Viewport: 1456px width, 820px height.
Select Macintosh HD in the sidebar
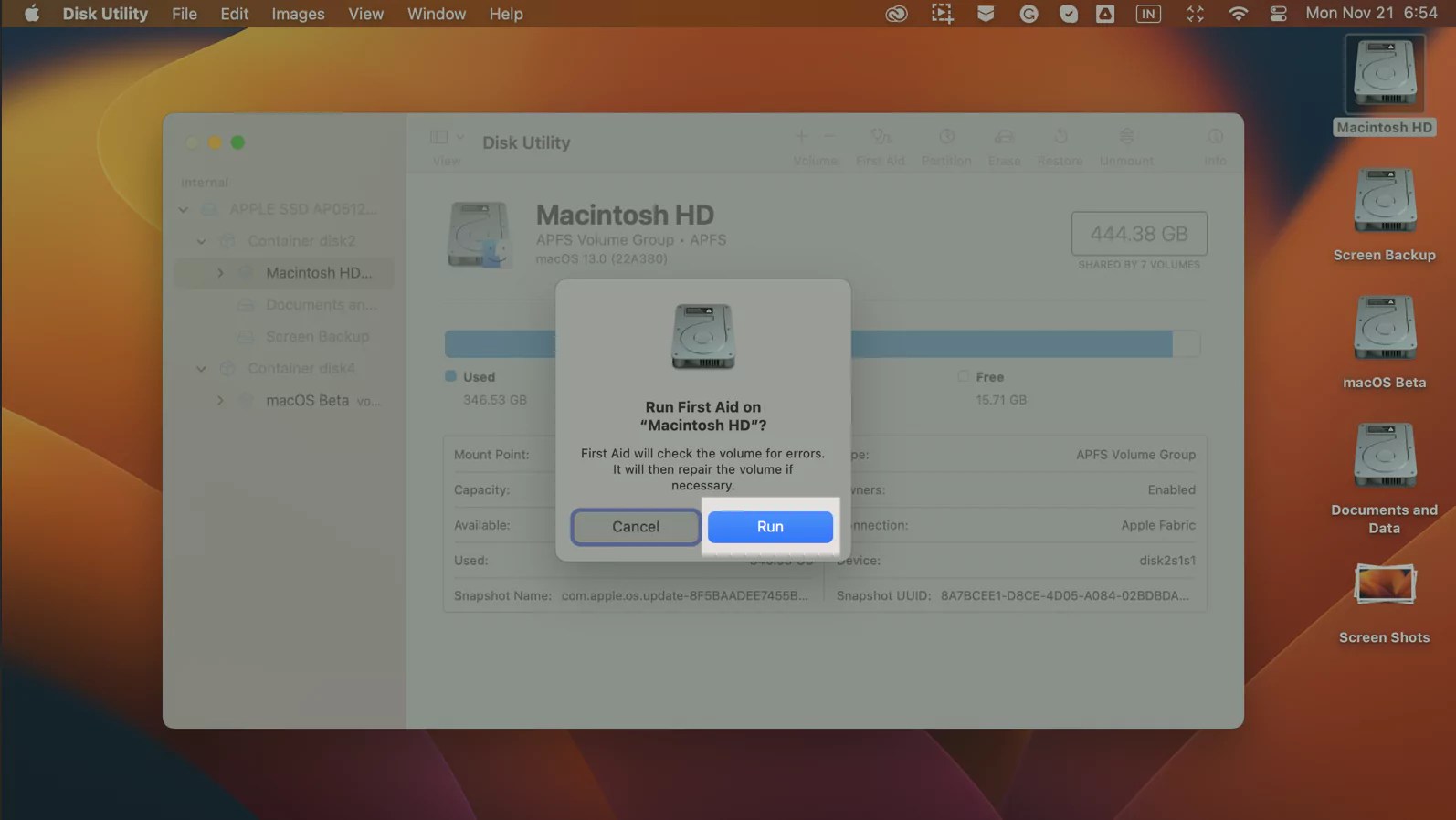[285, 273]
